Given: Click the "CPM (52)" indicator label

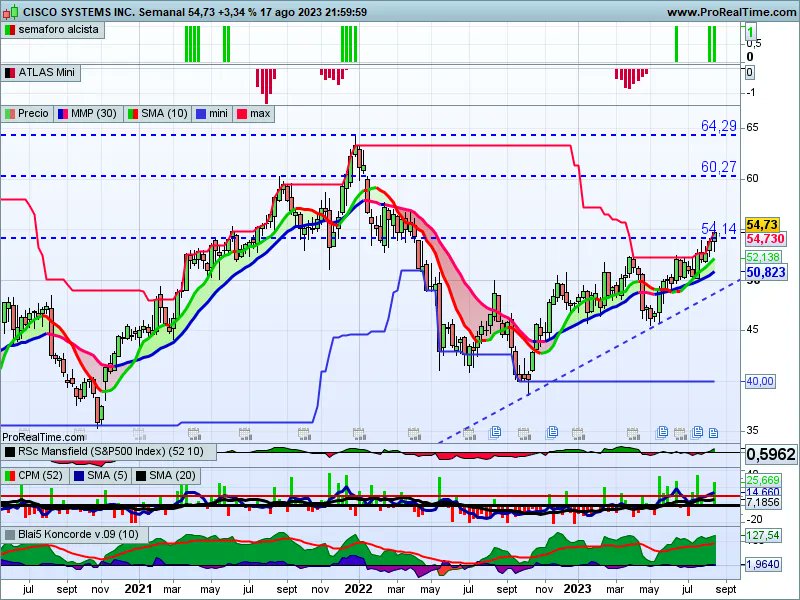Looking at the screenshot, I should coord(40,475).
